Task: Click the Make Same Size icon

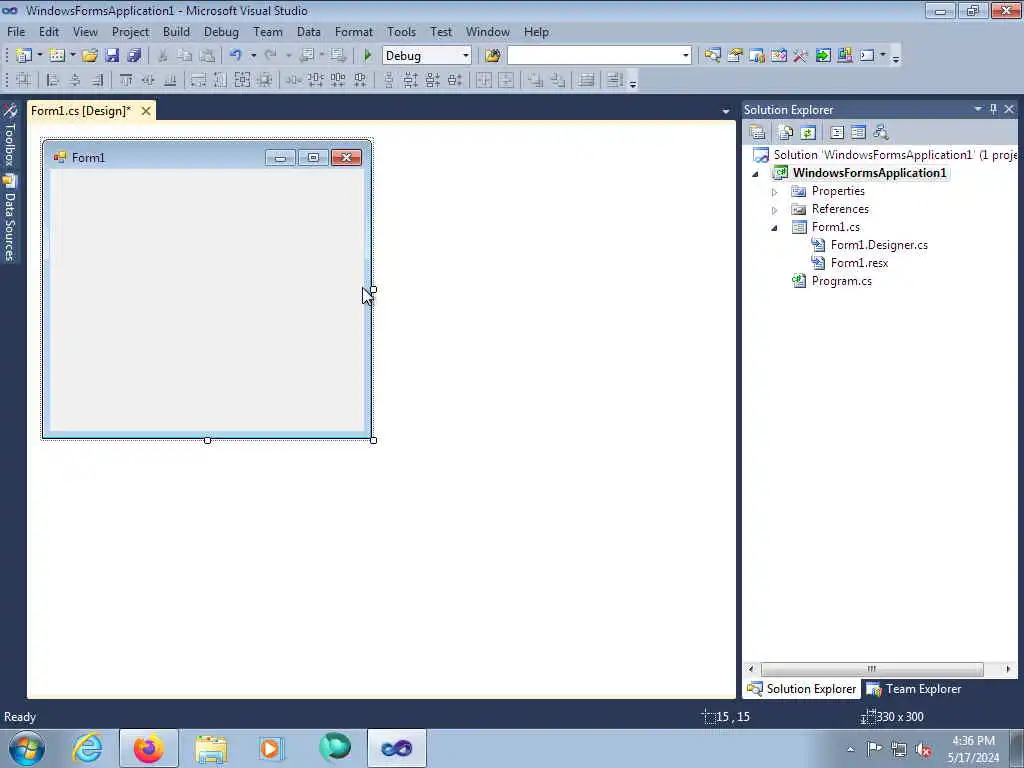Action: pos(242,80)
